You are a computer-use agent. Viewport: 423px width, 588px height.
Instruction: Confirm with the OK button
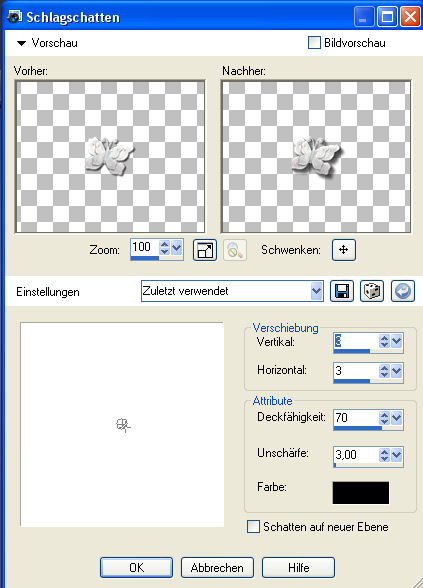tap(136, 567)
